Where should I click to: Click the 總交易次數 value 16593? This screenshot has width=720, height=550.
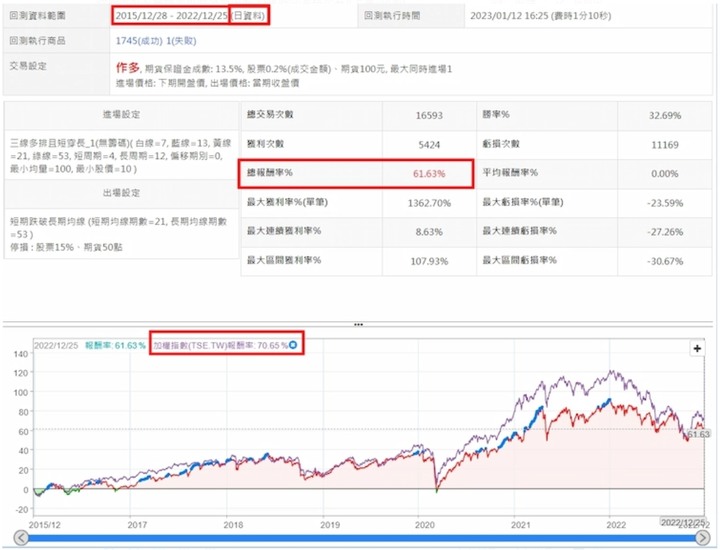(x=429, y=115)
